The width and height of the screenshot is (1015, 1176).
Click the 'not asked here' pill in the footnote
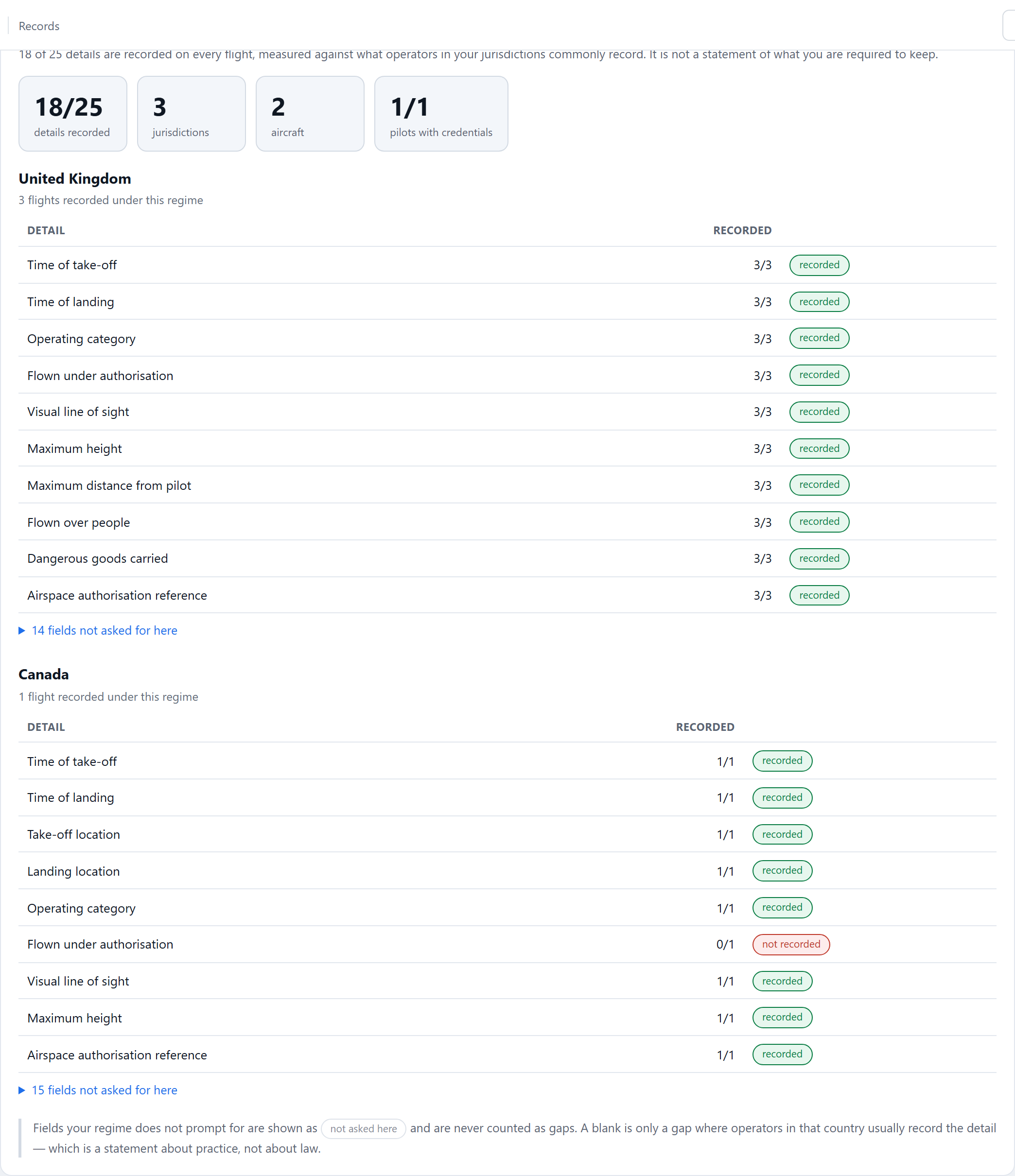363,1129
